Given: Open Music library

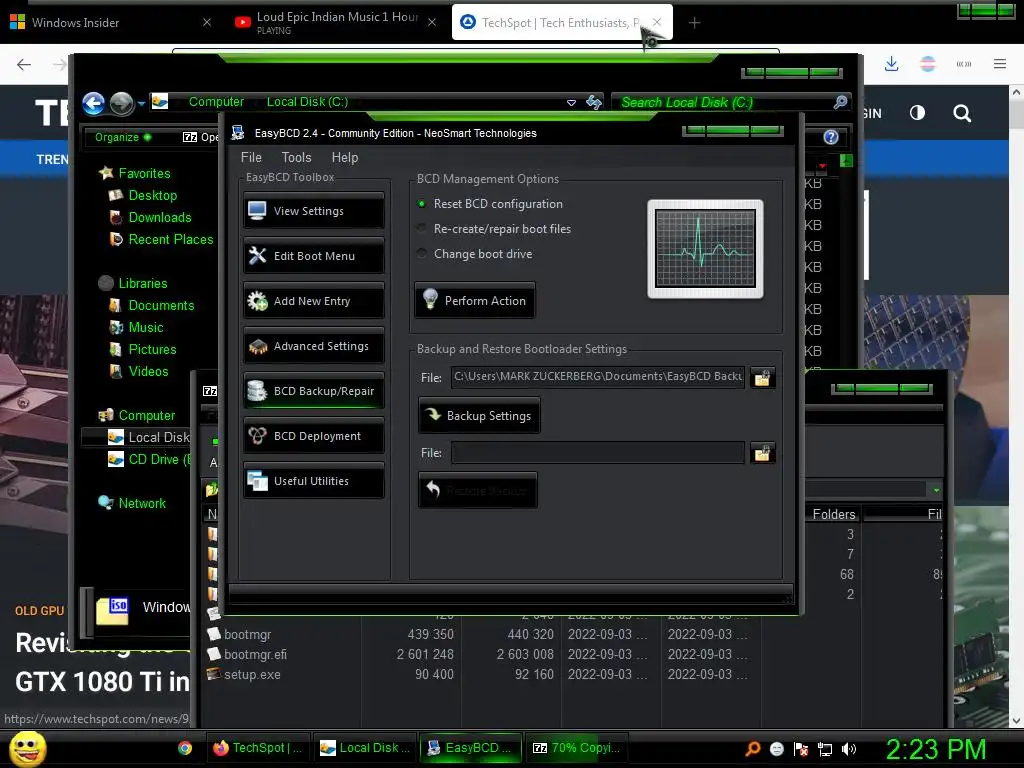Looking at the screenshot, I should coord(136,327).
